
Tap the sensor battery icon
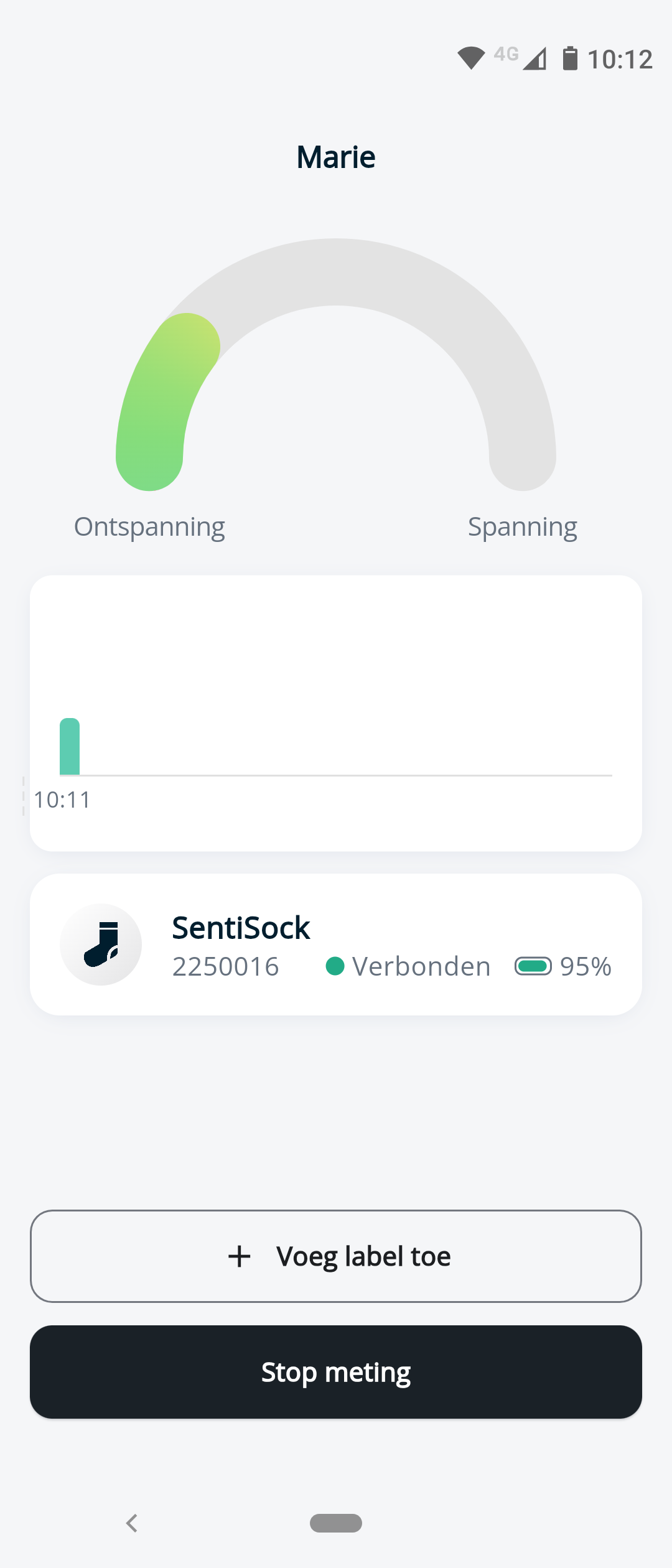pyautogui.click(x=533, y=966)
